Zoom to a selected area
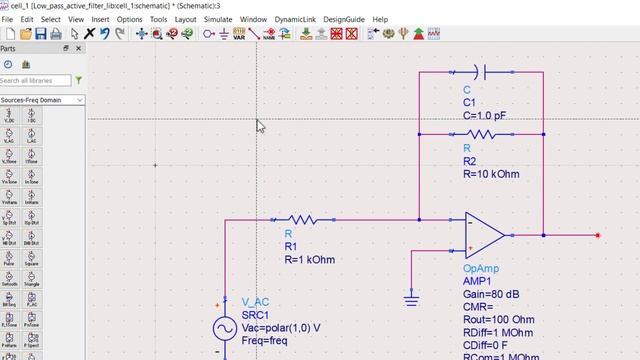This screenshot has width=640, height=360. 157,34
